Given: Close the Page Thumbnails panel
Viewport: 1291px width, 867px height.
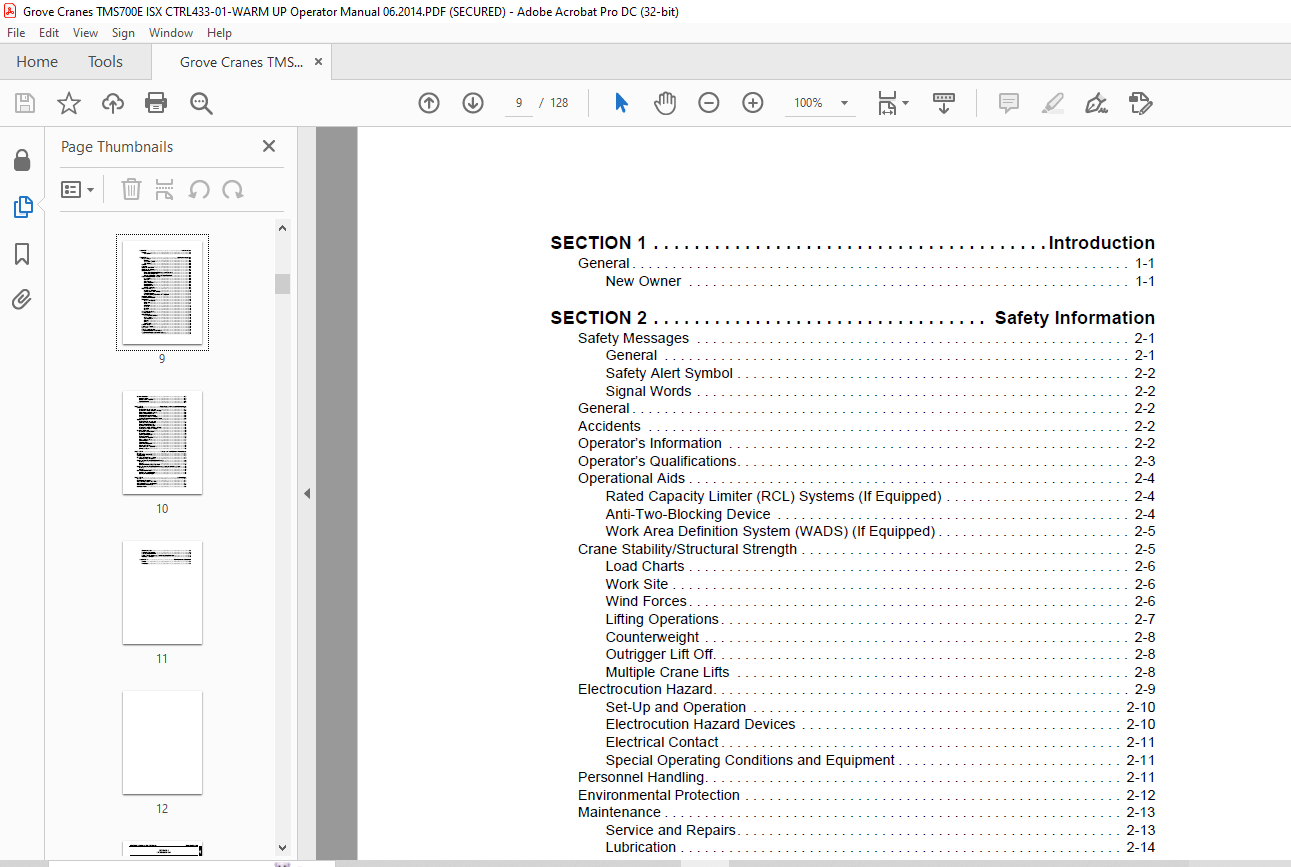Looking at the screenshot, I should pos(269,146).
